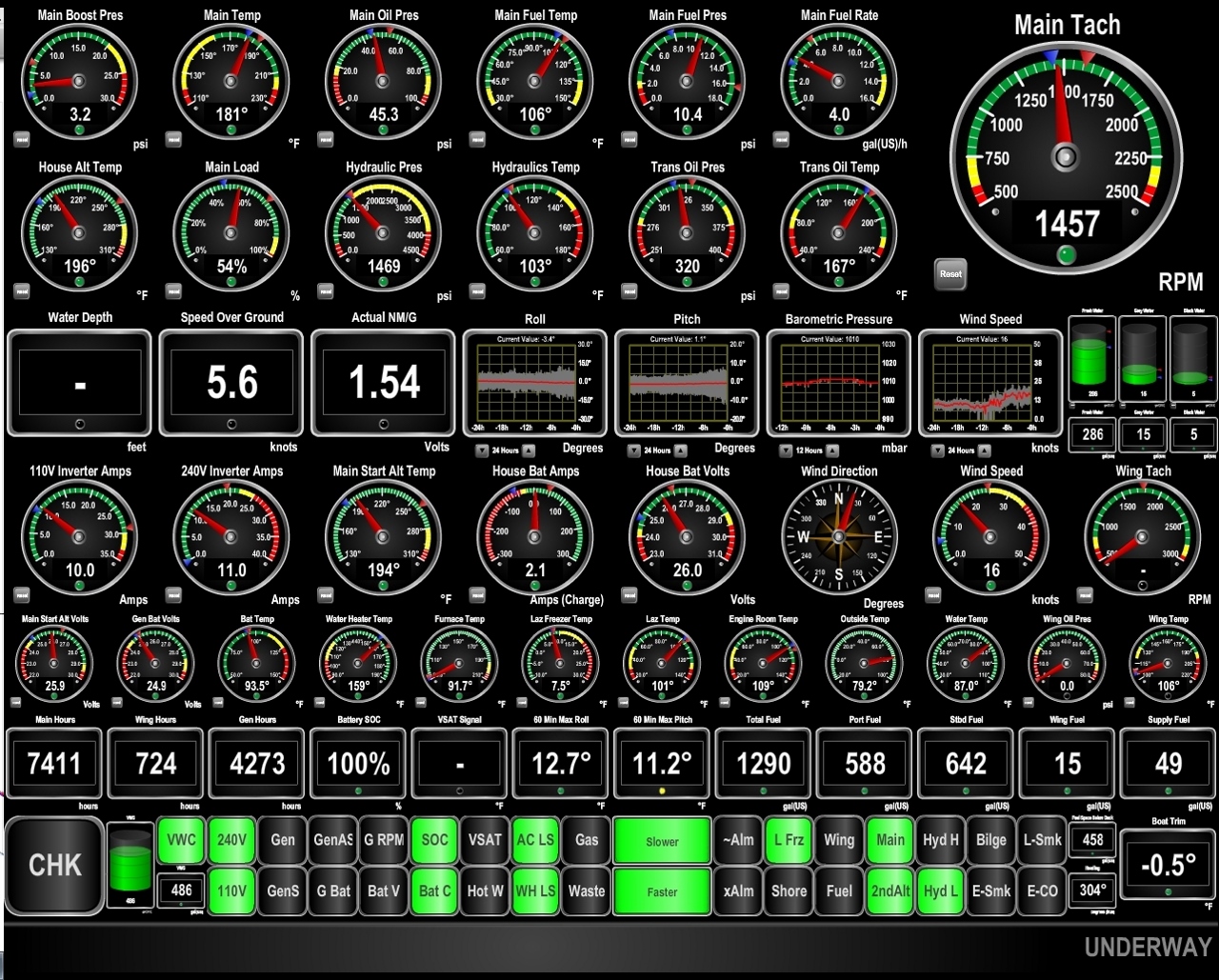1219x980 pixels.
Task: Click the UNDERWAY status text
Action: point(1148,948)
